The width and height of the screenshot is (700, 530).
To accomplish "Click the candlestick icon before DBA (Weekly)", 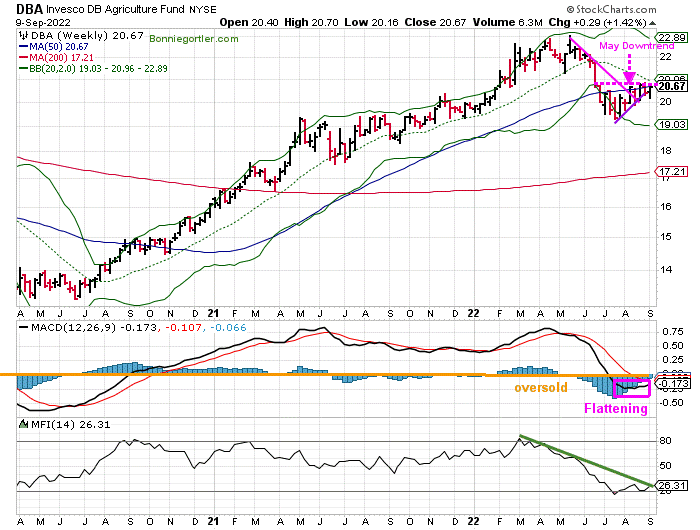I will tap(23, 35).
